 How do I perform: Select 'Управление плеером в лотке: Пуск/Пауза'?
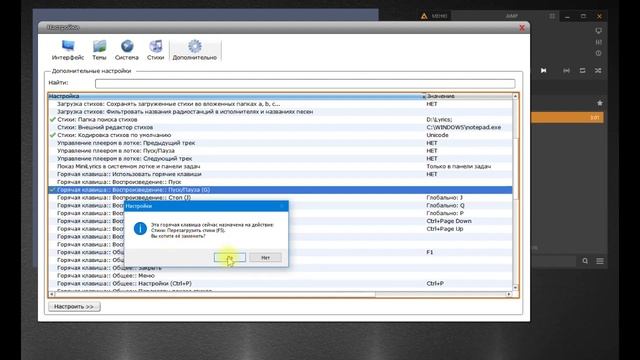tap(280, 151)
